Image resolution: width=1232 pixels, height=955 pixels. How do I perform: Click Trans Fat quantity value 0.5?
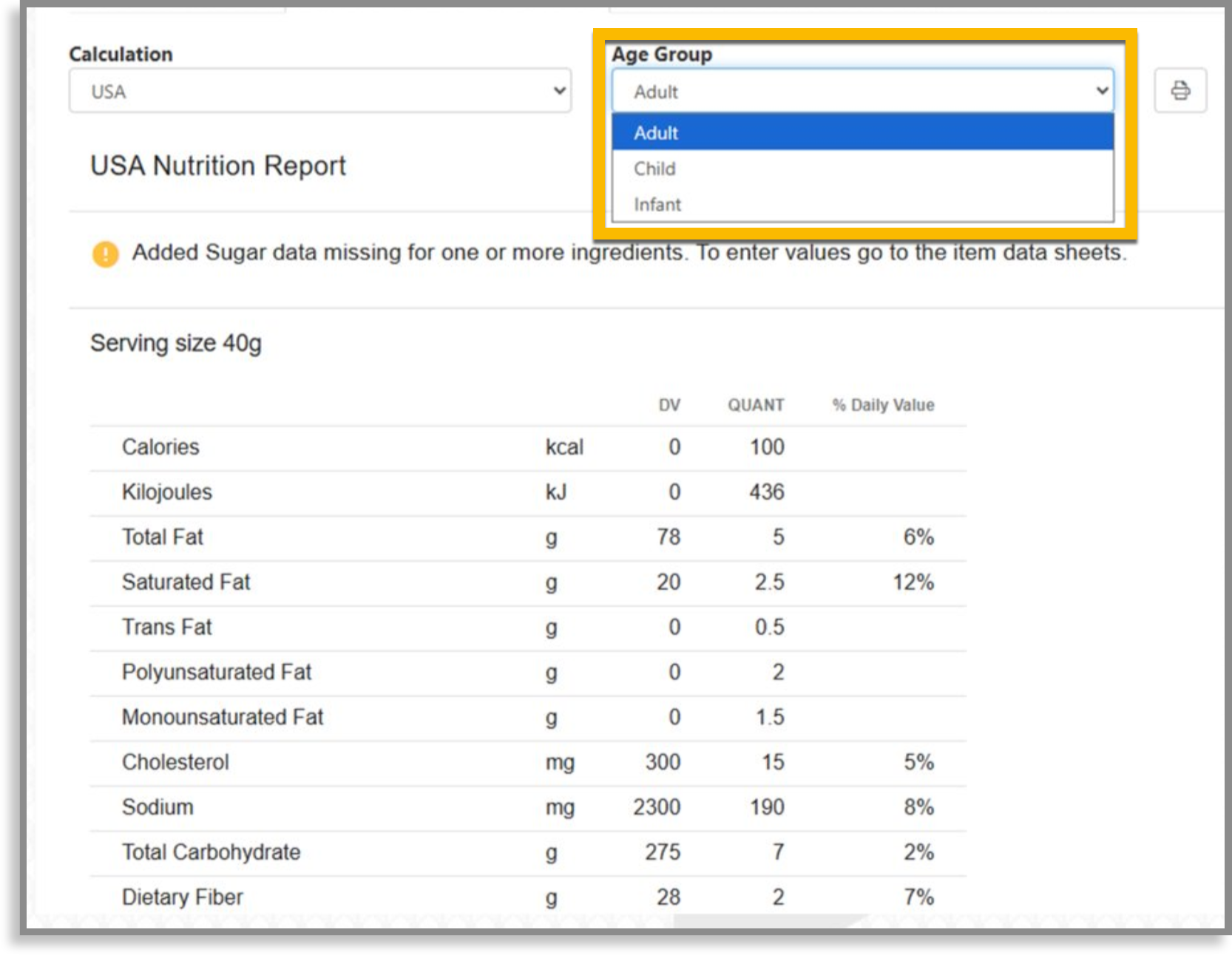(x=769, y=628)
